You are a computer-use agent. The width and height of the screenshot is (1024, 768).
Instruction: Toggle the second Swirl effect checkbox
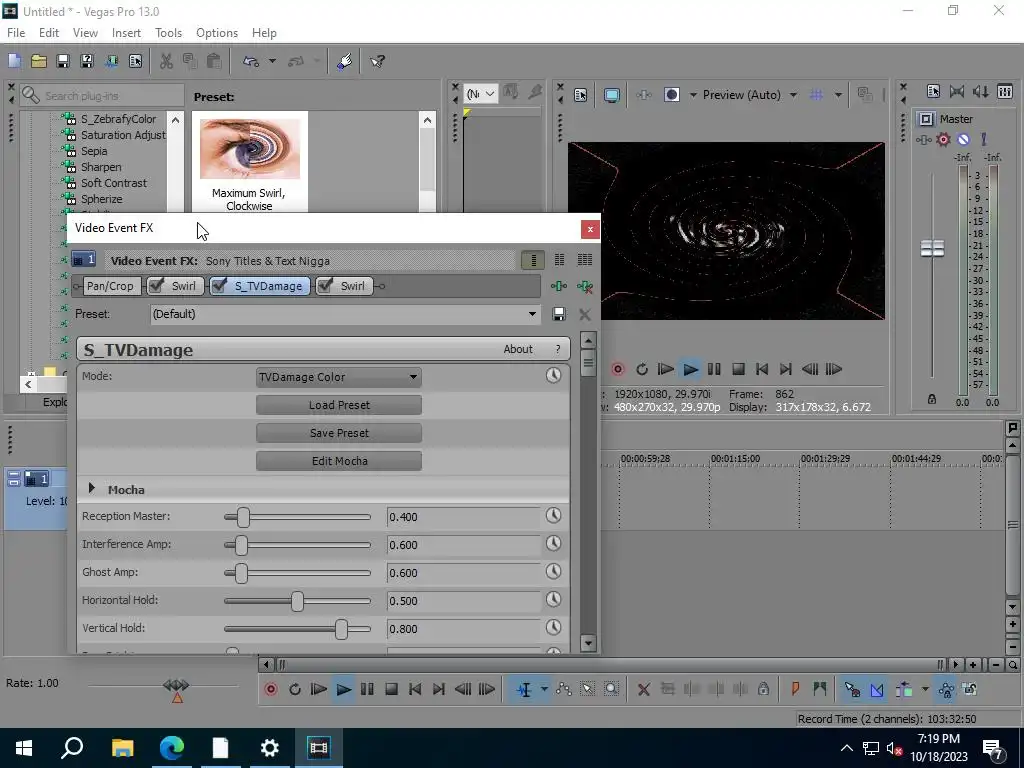[326, 285]
